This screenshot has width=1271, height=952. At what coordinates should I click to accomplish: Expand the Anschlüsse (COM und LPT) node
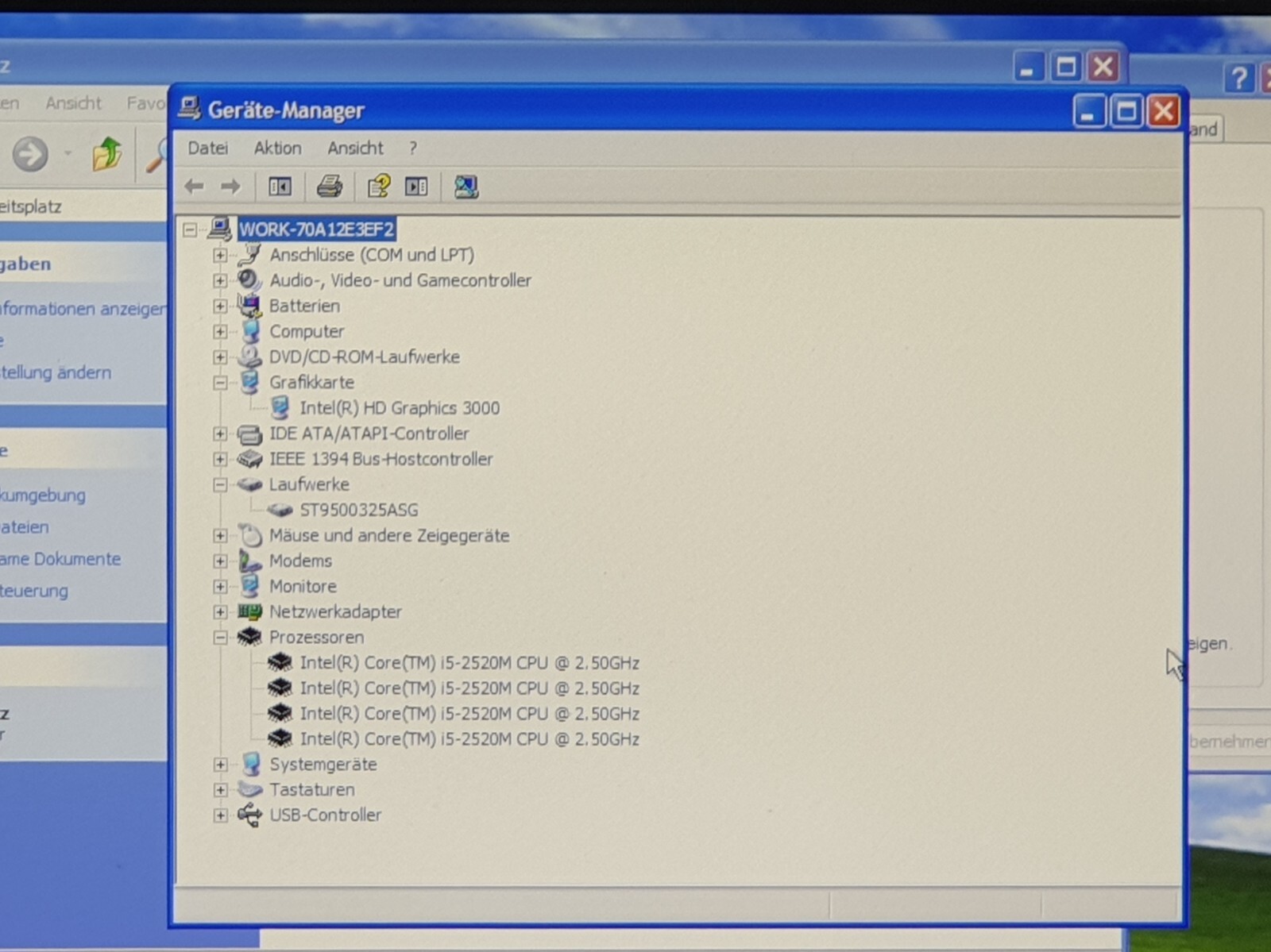pos(220,255)
